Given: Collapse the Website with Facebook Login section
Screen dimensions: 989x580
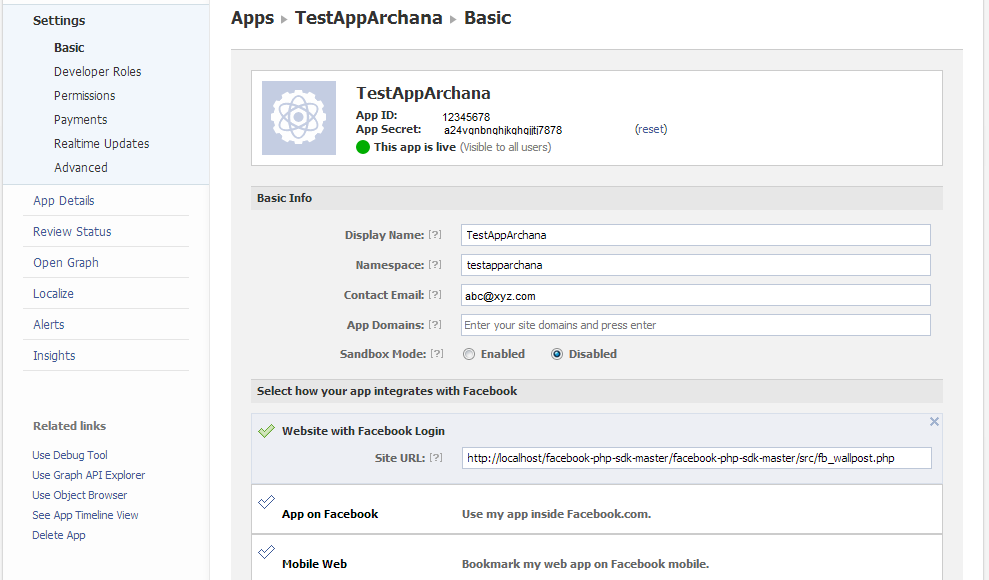Looking at the screenshot, I should click(x=934, y=421).
